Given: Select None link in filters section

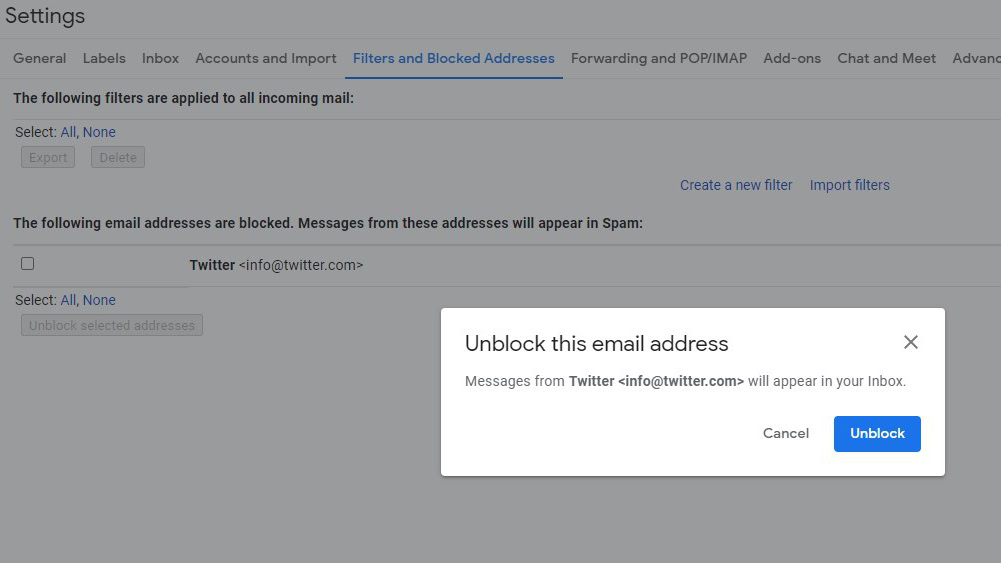Looking at the screenshot, I should tap(99, 132).
